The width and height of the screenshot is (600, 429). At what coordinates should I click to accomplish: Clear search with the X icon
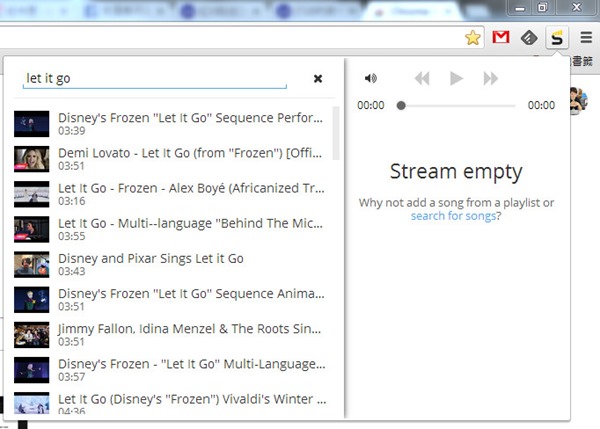point(318,78)
